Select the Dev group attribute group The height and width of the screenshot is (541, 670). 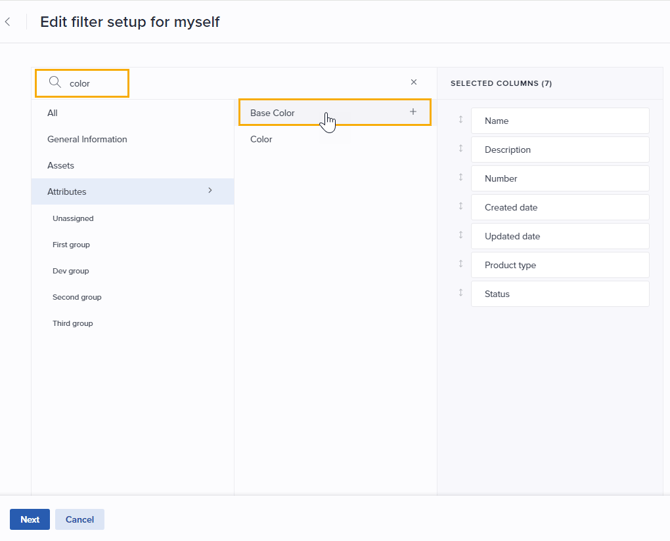click(71, 271)
